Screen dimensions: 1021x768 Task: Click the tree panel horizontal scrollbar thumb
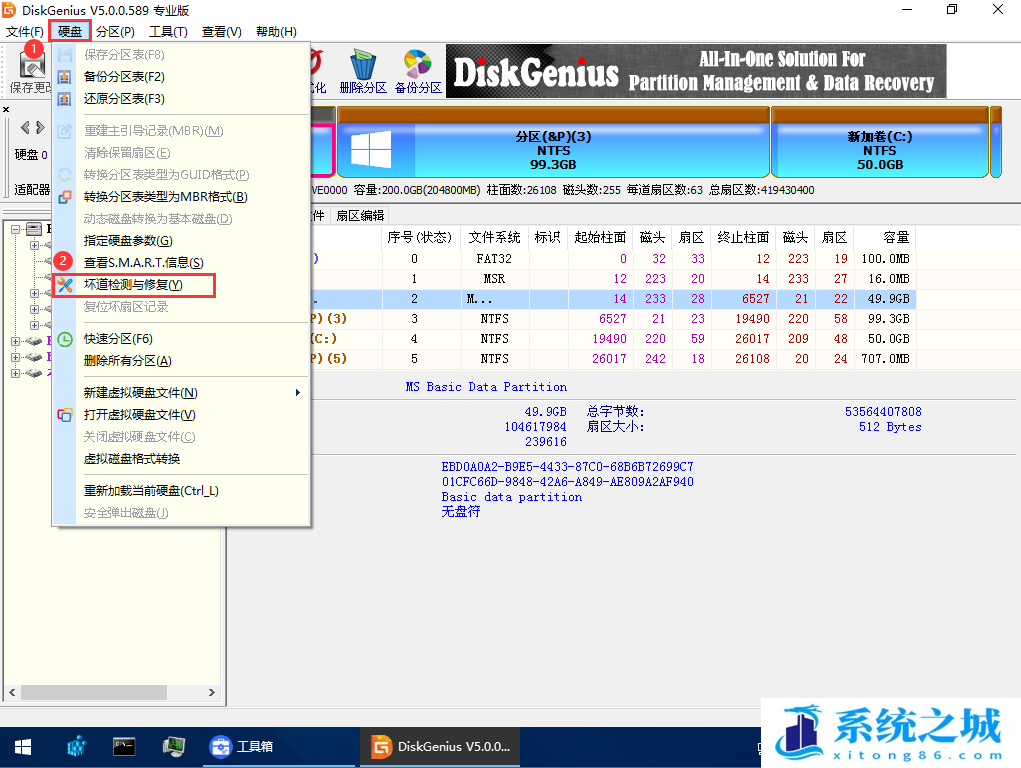tap(94, 692)
